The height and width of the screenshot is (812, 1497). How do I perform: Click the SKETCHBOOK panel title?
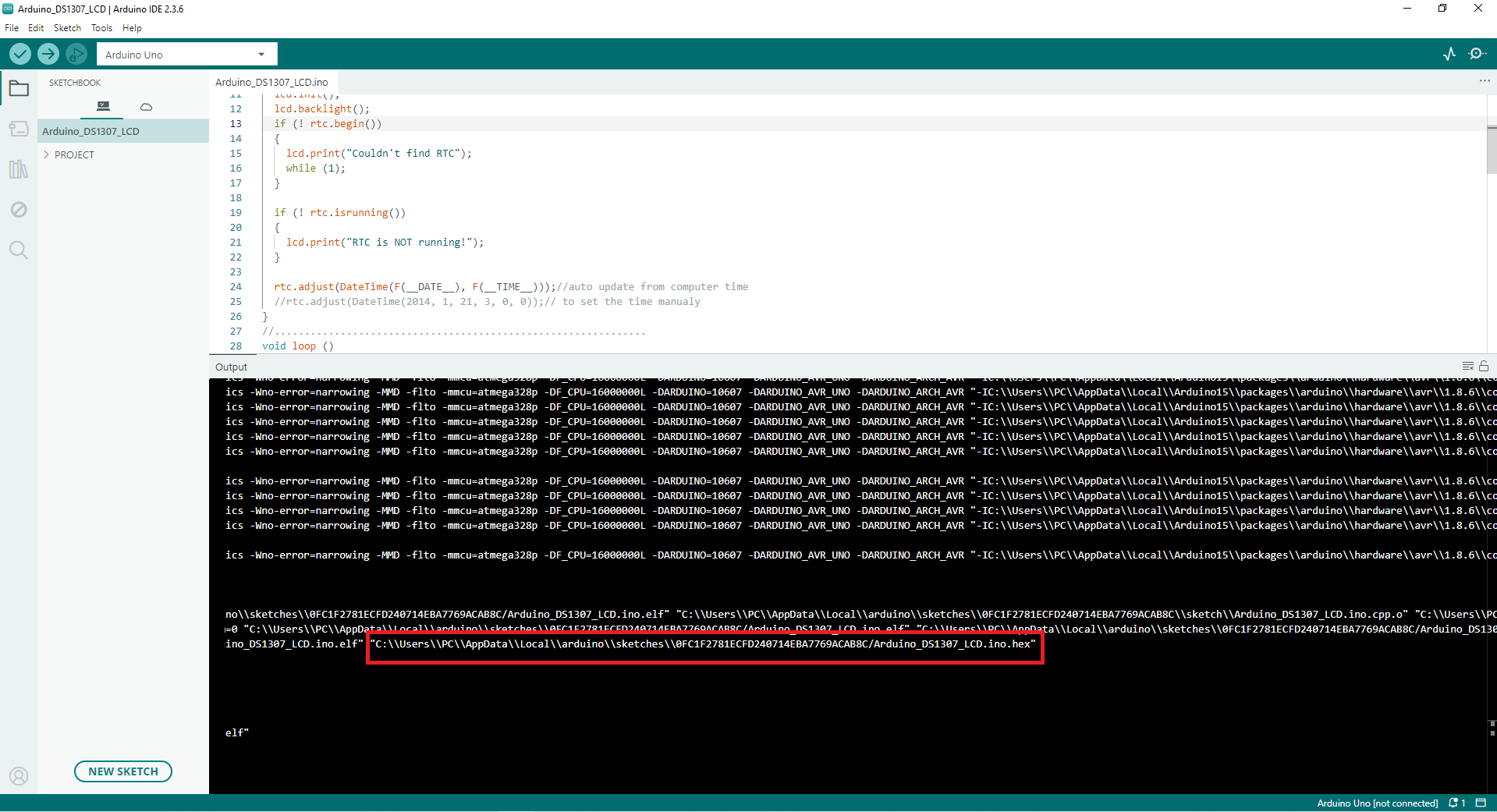(x=75, y=83)
